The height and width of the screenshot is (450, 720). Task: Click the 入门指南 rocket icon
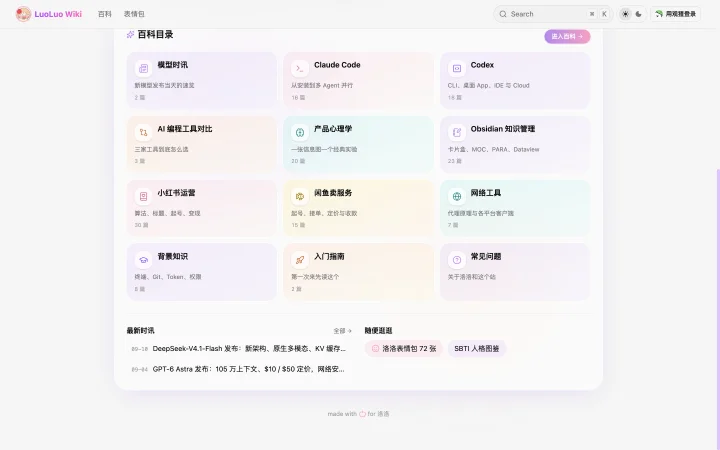pyautogui.click(x=300, y=260)
